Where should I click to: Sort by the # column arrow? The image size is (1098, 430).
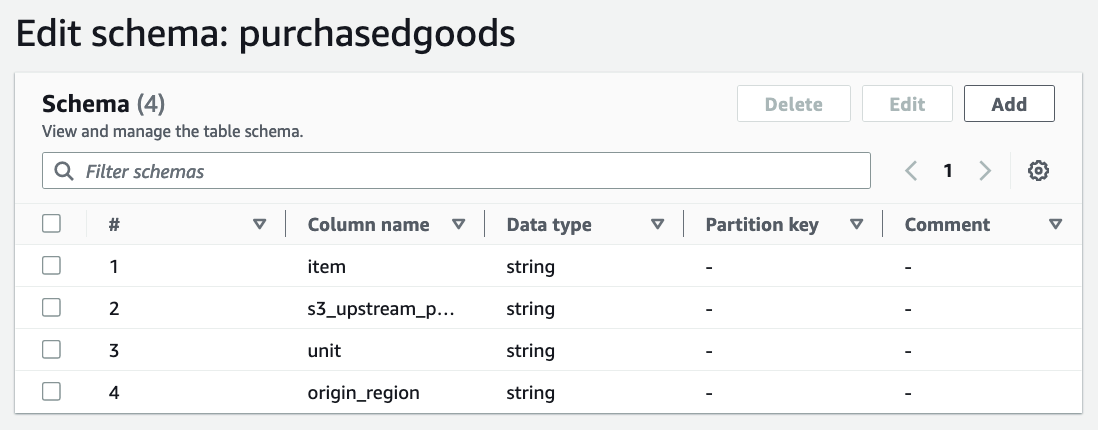tap(260, 225)
